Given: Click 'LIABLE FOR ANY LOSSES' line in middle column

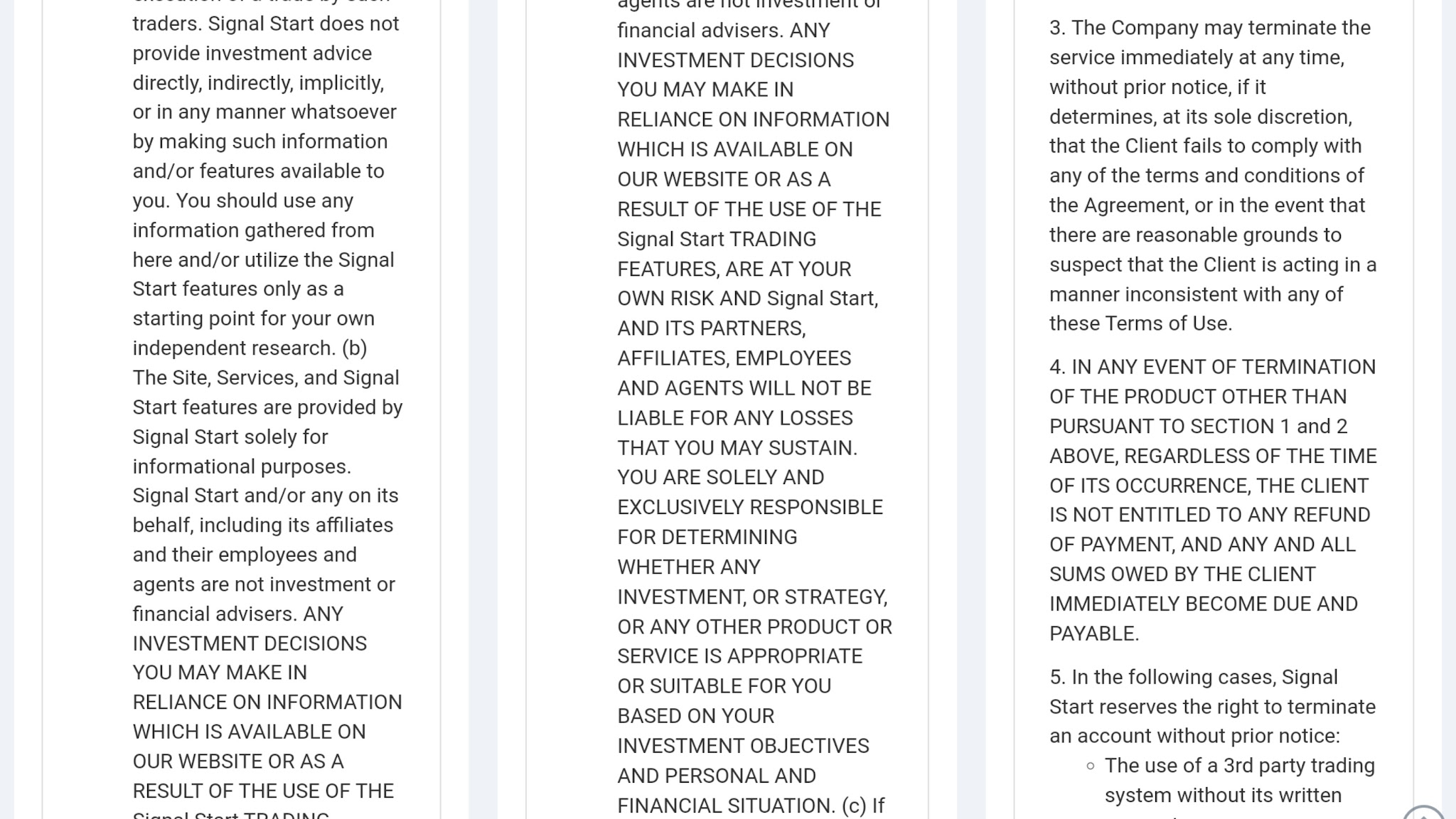Looking at the screenshot, I should (x=735, y=418).
